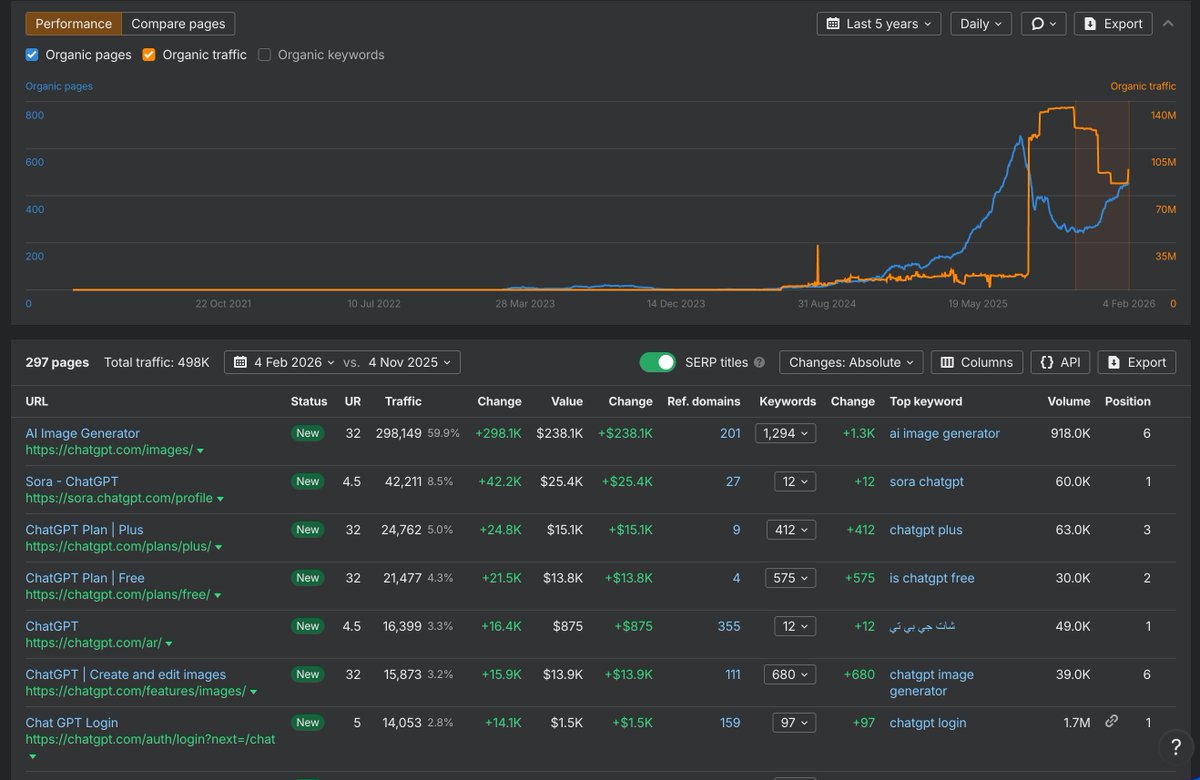Open the help question mark button

coord(1175,746)
